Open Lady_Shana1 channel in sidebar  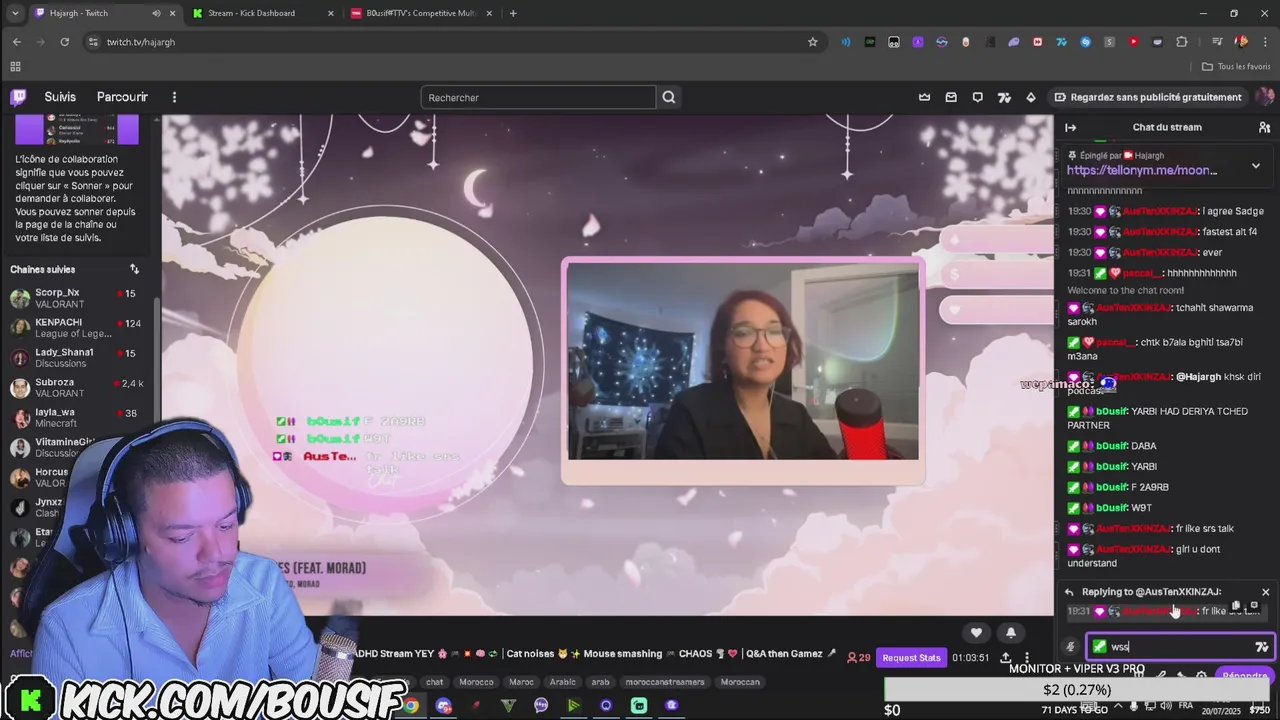pyautogui.click(x=79, y=358)
